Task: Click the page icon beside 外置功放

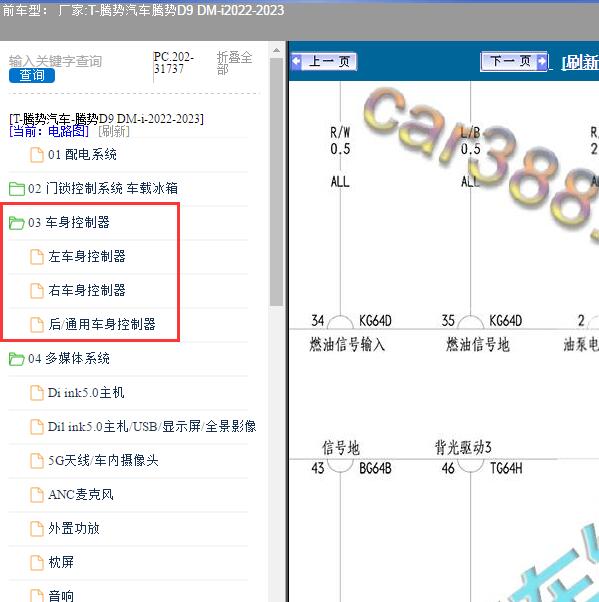Action: 37,529
